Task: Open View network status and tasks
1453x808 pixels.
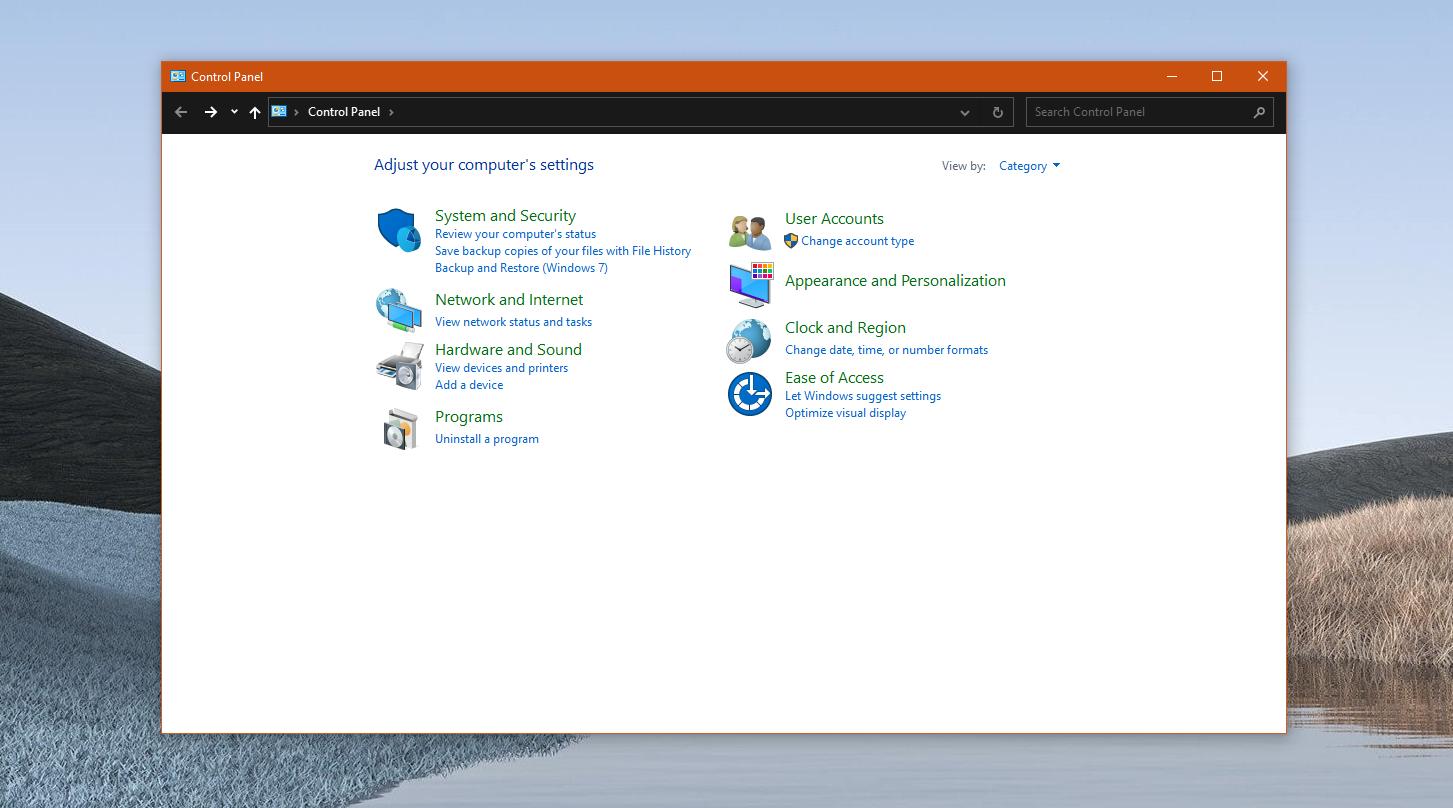Action: (513, 322)
